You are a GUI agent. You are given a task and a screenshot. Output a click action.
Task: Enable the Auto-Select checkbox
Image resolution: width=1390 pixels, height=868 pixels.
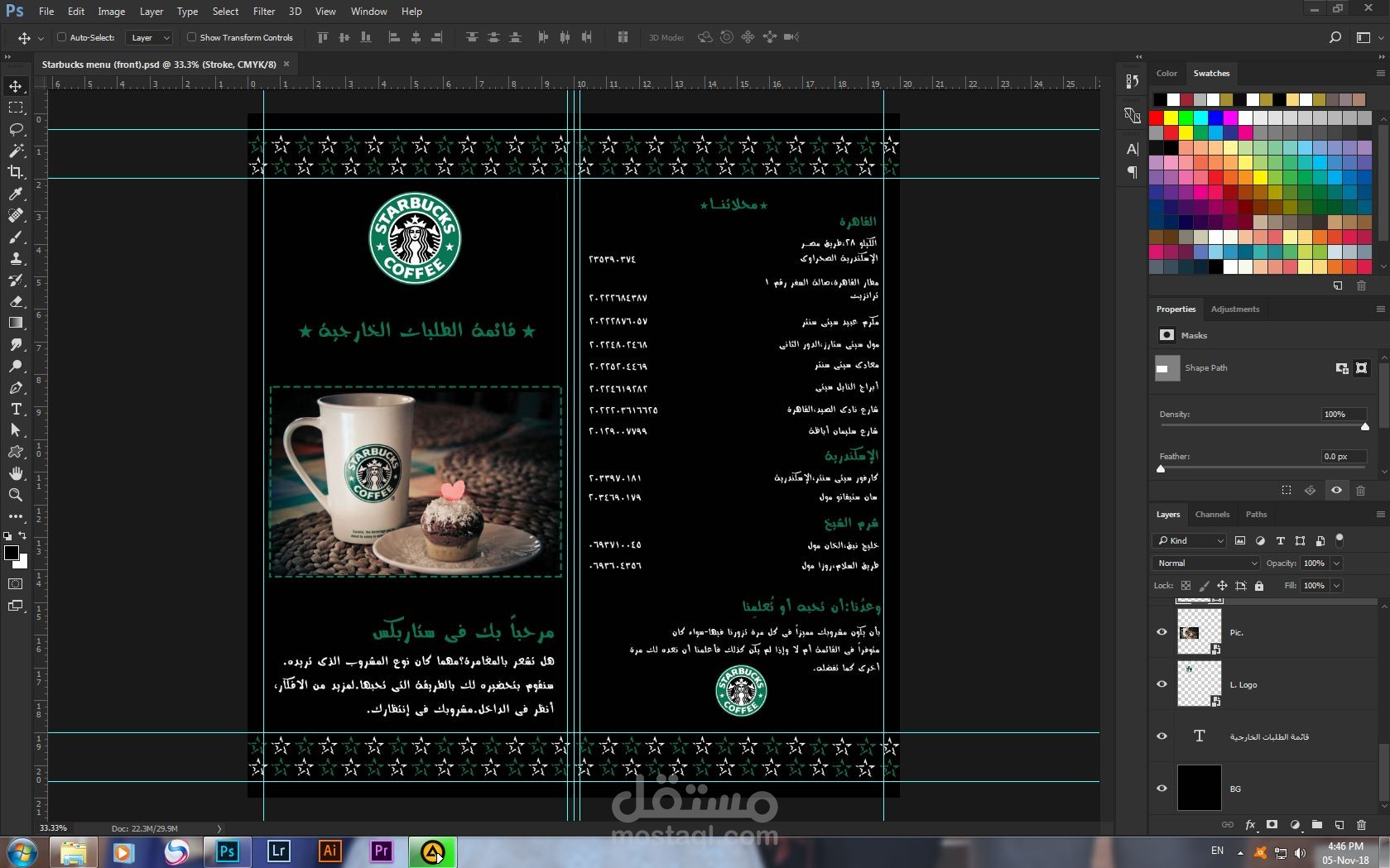click(61, 37)
